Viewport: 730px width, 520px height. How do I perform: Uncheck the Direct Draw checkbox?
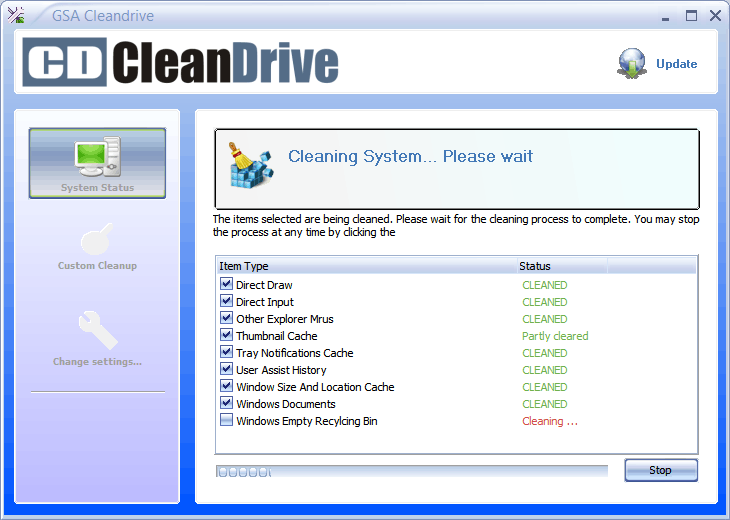pos(227,284)
